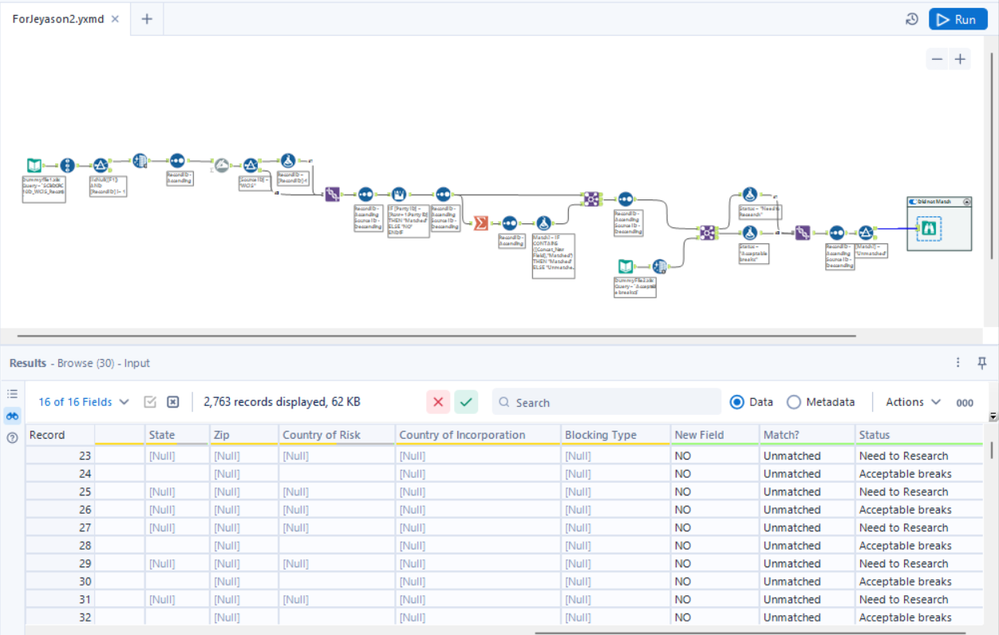Run the workflow
This screenshot has height=635, width=999.
click(958, 19)
